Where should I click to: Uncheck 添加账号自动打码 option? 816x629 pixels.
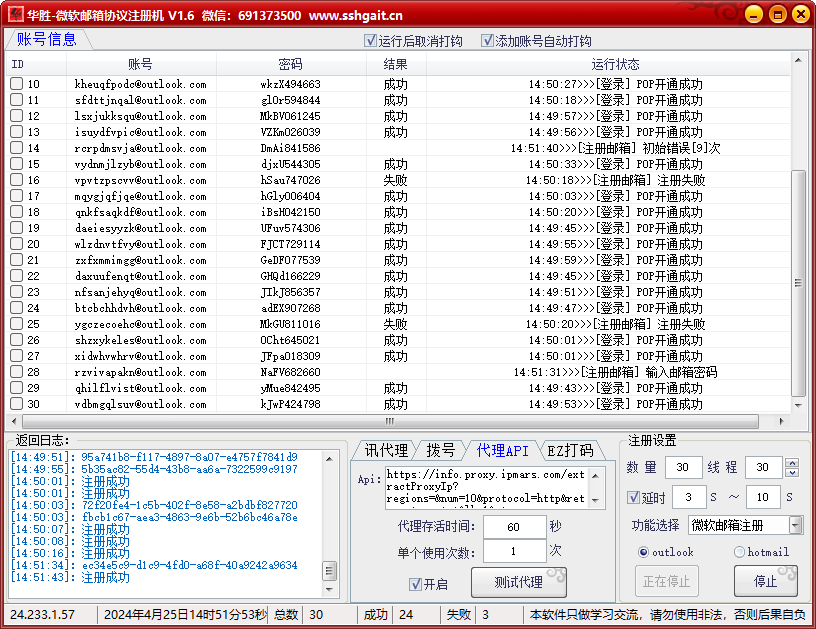click(488, 41)
